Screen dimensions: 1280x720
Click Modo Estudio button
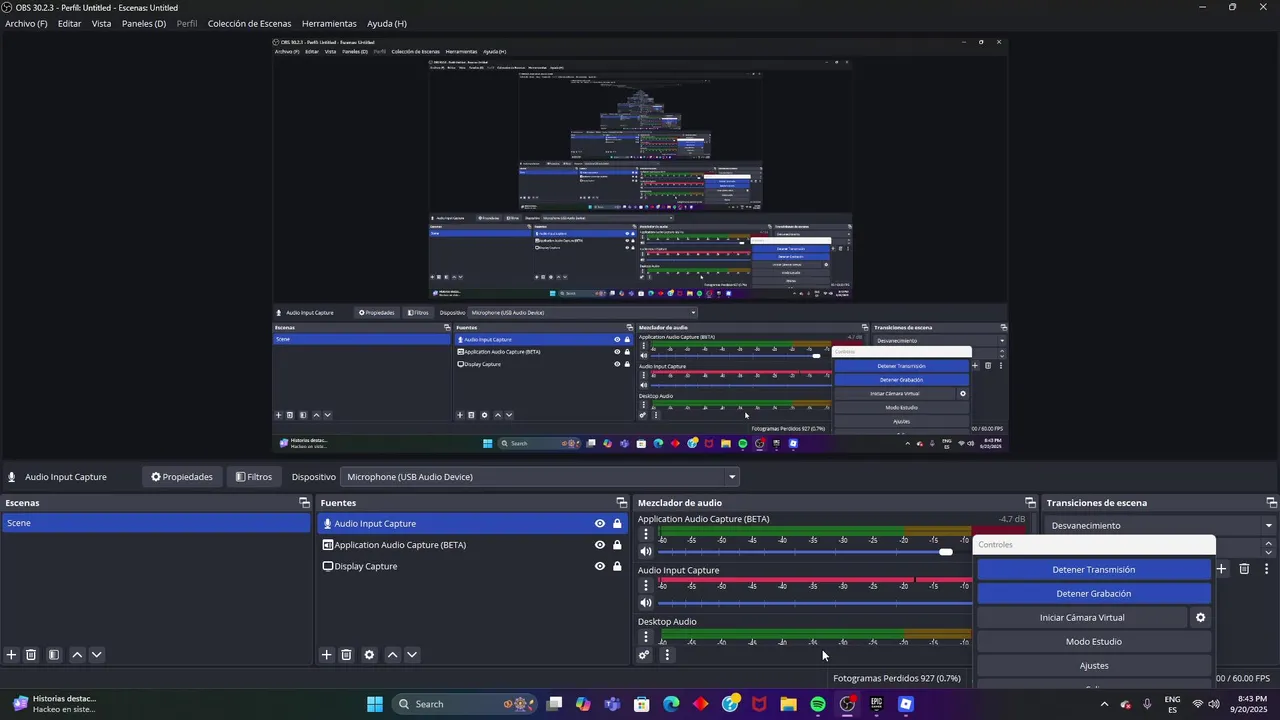[1094, 642]
